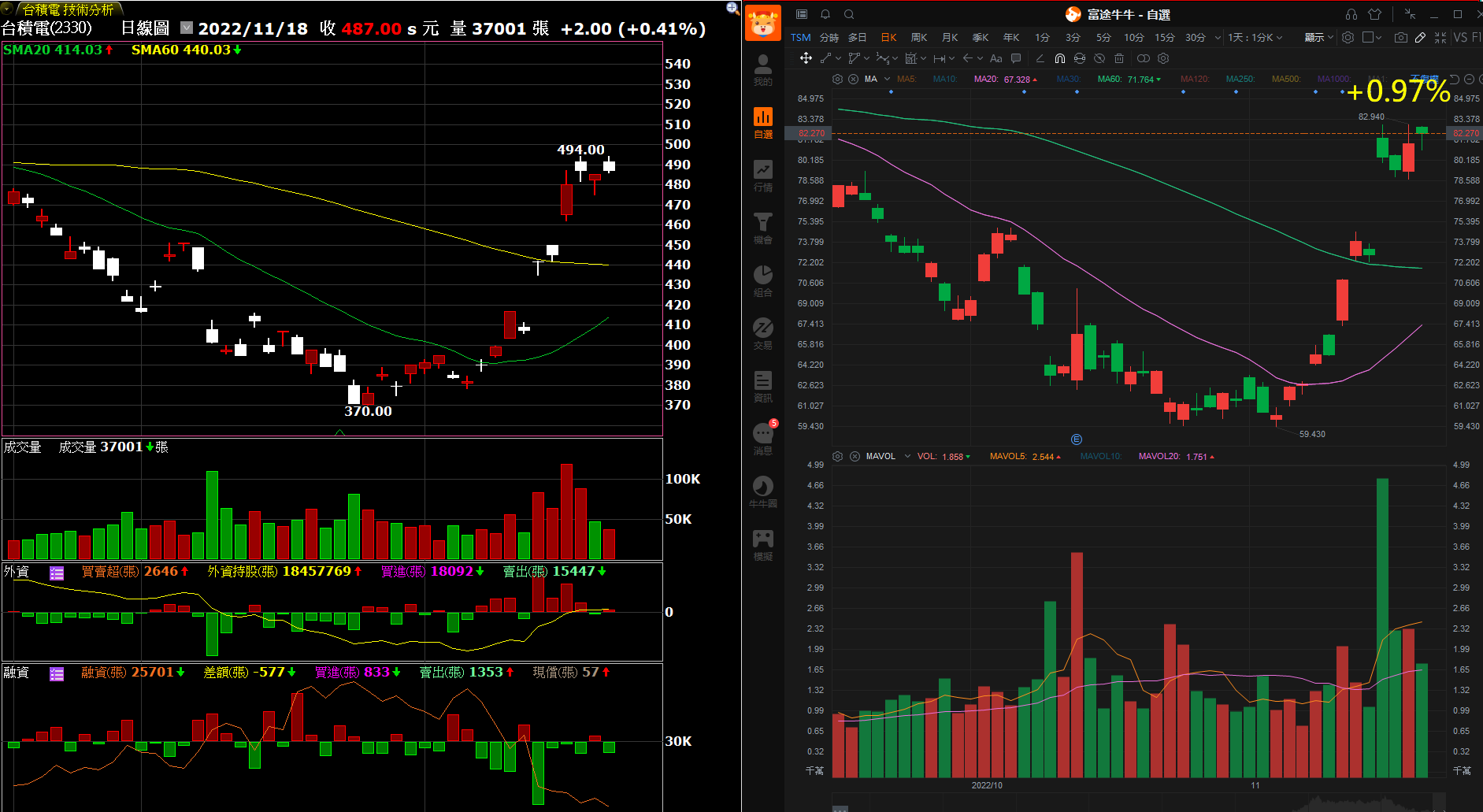Image resolution: width=1483 pixels, height=812 pixels.
Task: Toggle the magnet snap tool
Action: click(1060, 58)
